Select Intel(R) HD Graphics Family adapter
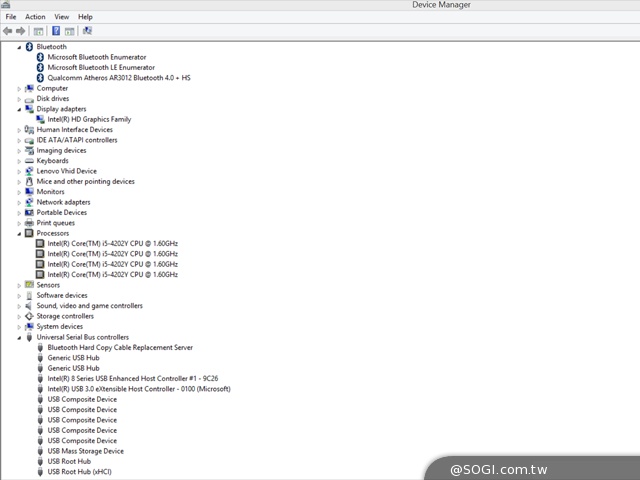Image resolution: width=640 pixels, height=480 pixels. 89,119
